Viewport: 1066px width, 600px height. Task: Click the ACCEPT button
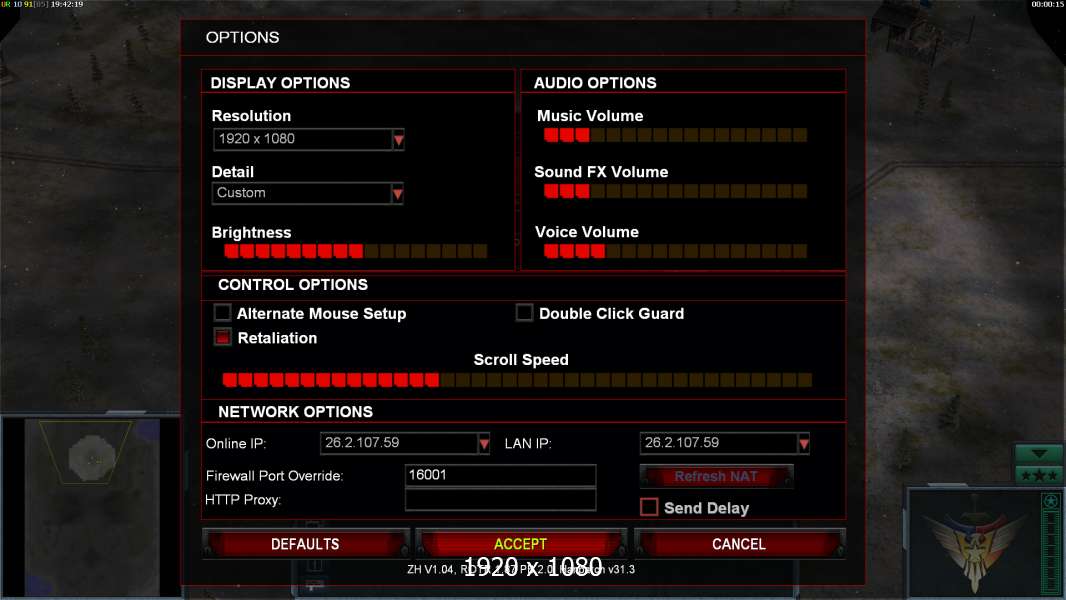click(521, 544)
